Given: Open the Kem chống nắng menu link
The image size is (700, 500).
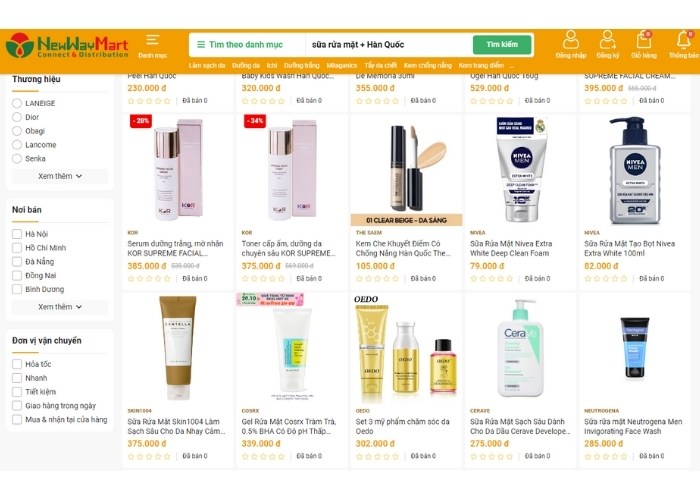Looking at the screenshot, I should pos(428,66).
